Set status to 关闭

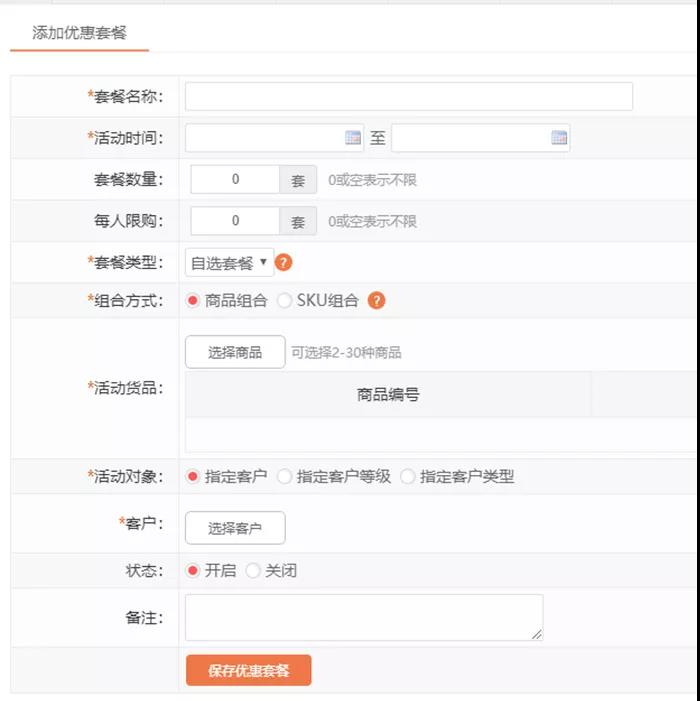253,571
